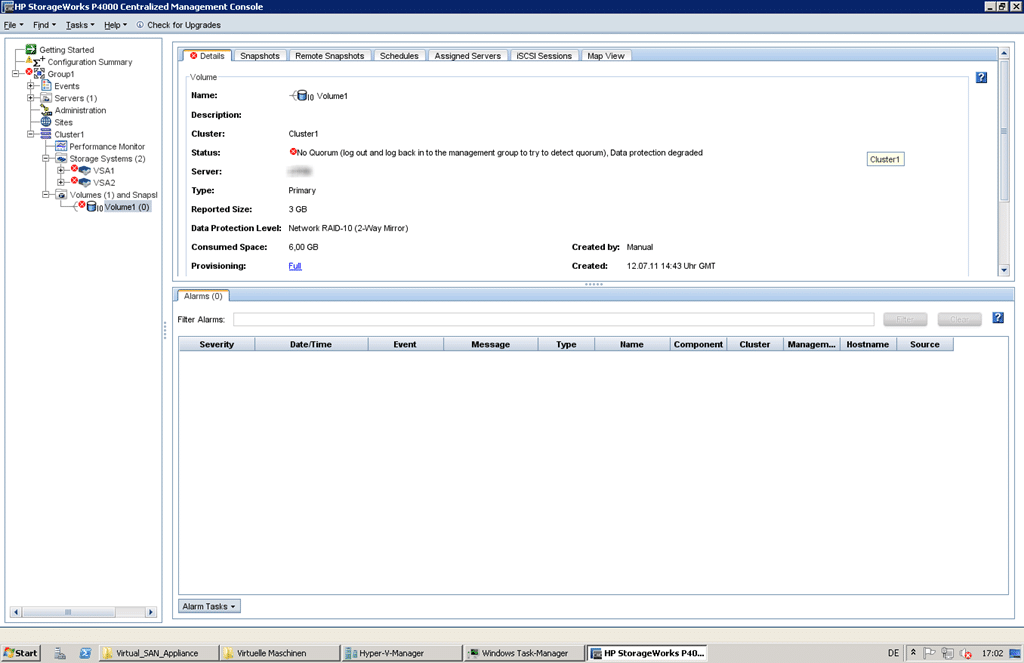Expand the Servers (1) node
Screen dimensions: 1024x663
(x=31, y=98)
